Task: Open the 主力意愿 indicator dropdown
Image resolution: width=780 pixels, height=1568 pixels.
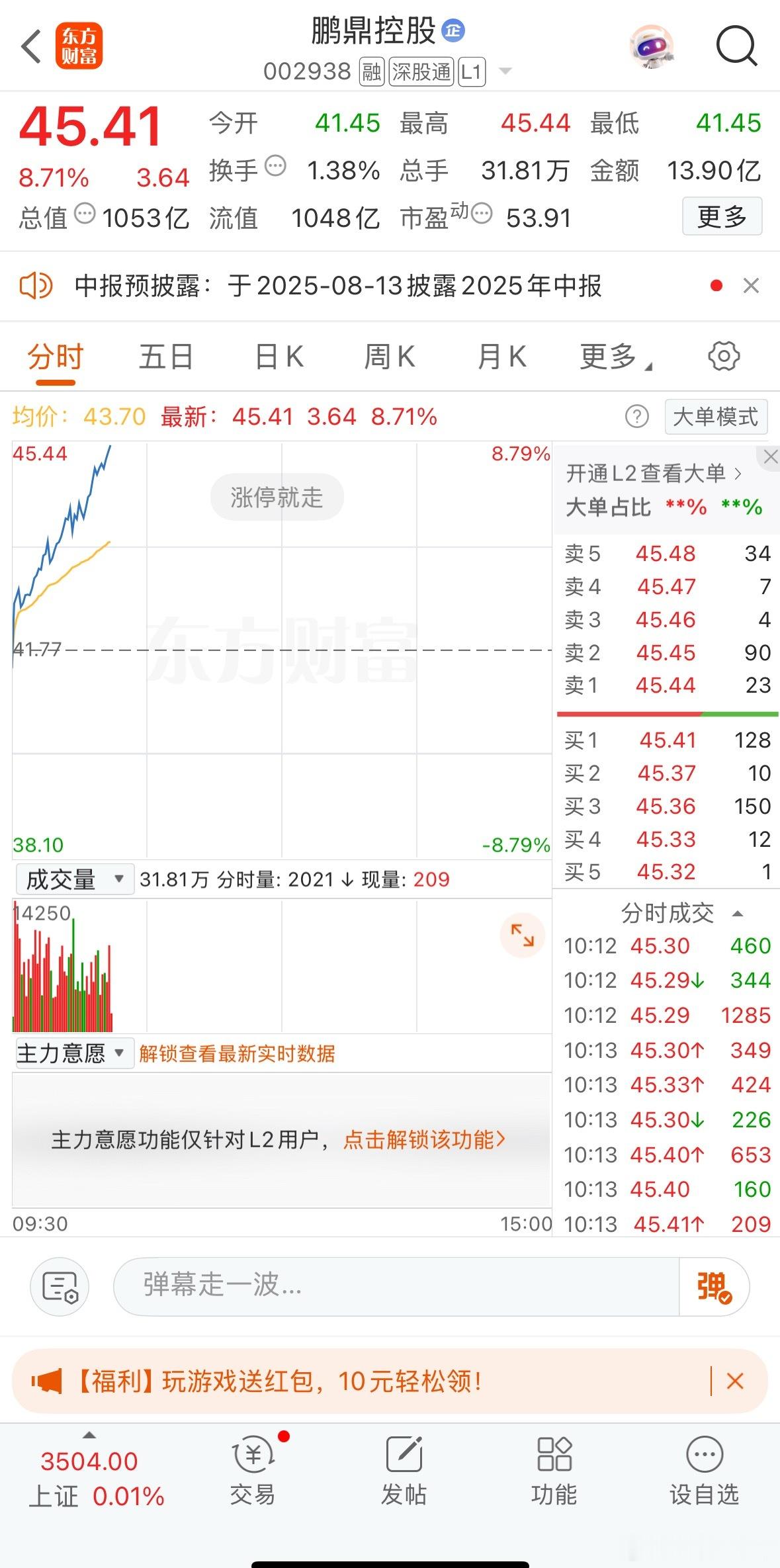Action: pyautogui.click(x=75, y=1053)
